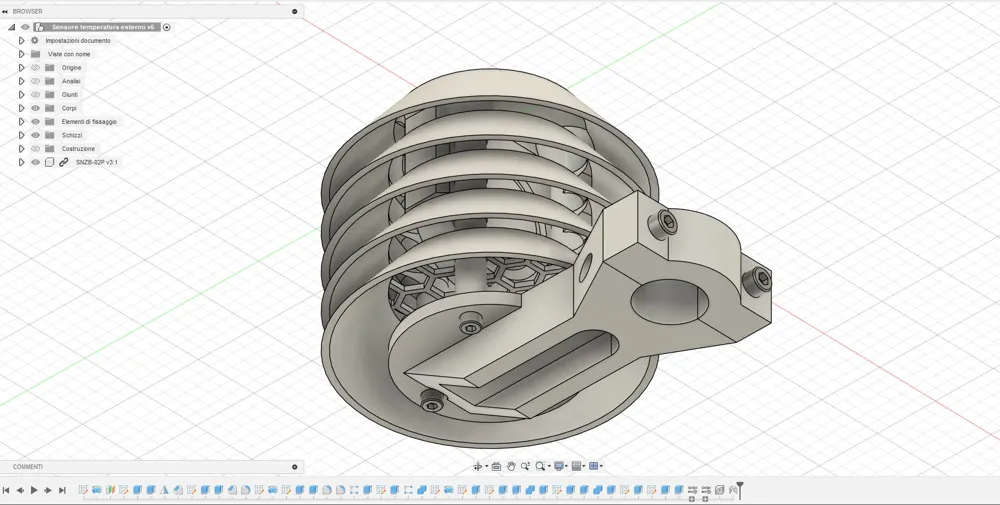
Task: Select the Zoom magnifier with plus sign
Action: tap(526, 467)
